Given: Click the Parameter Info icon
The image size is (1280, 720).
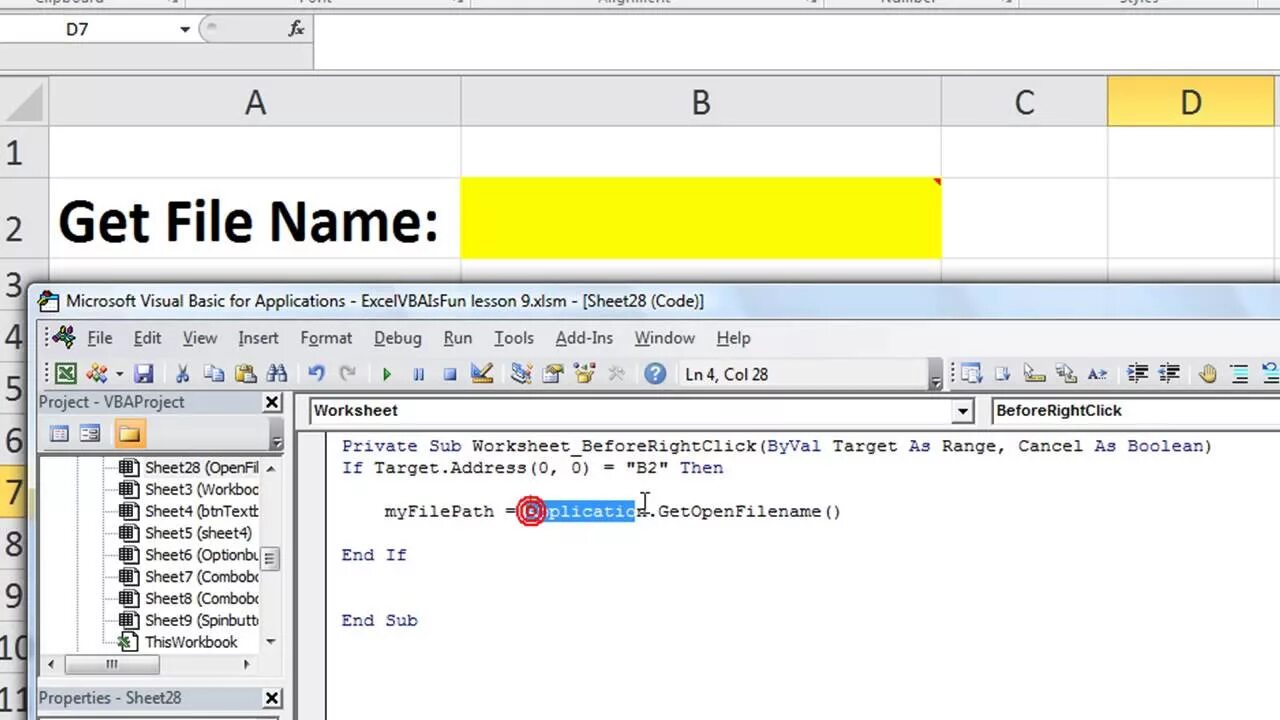Looking at the screenshot, I should (x=1066, y=374).
